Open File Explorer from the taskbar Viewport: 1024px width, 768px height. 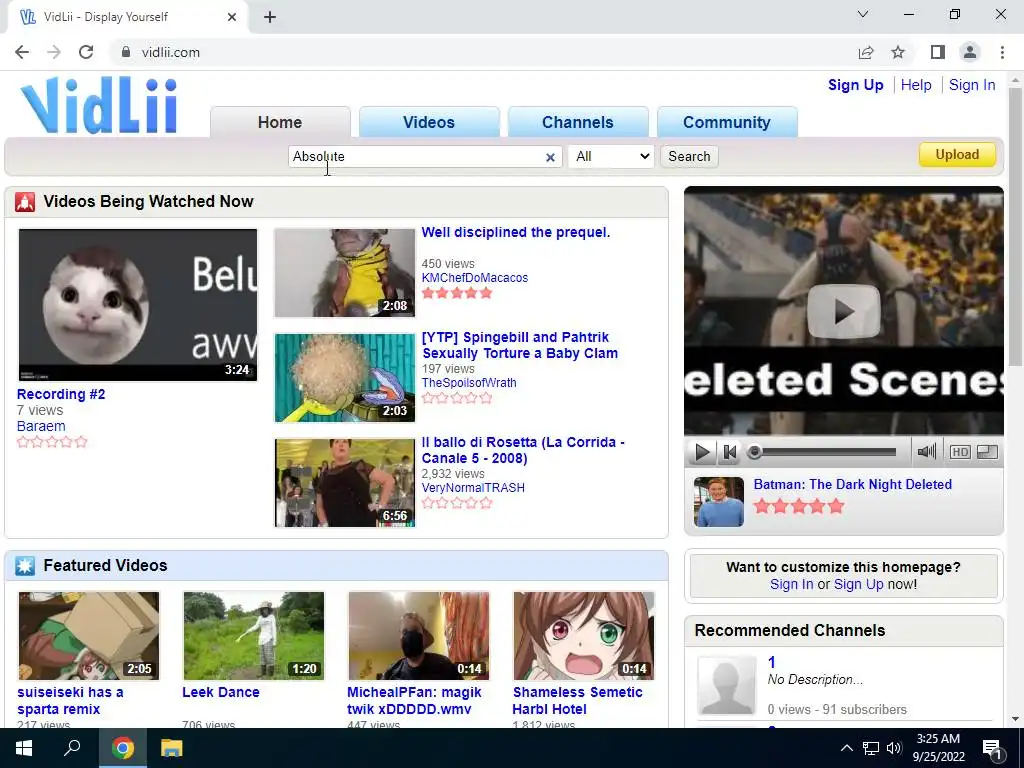pyautogui.click(x=172, y=748)
